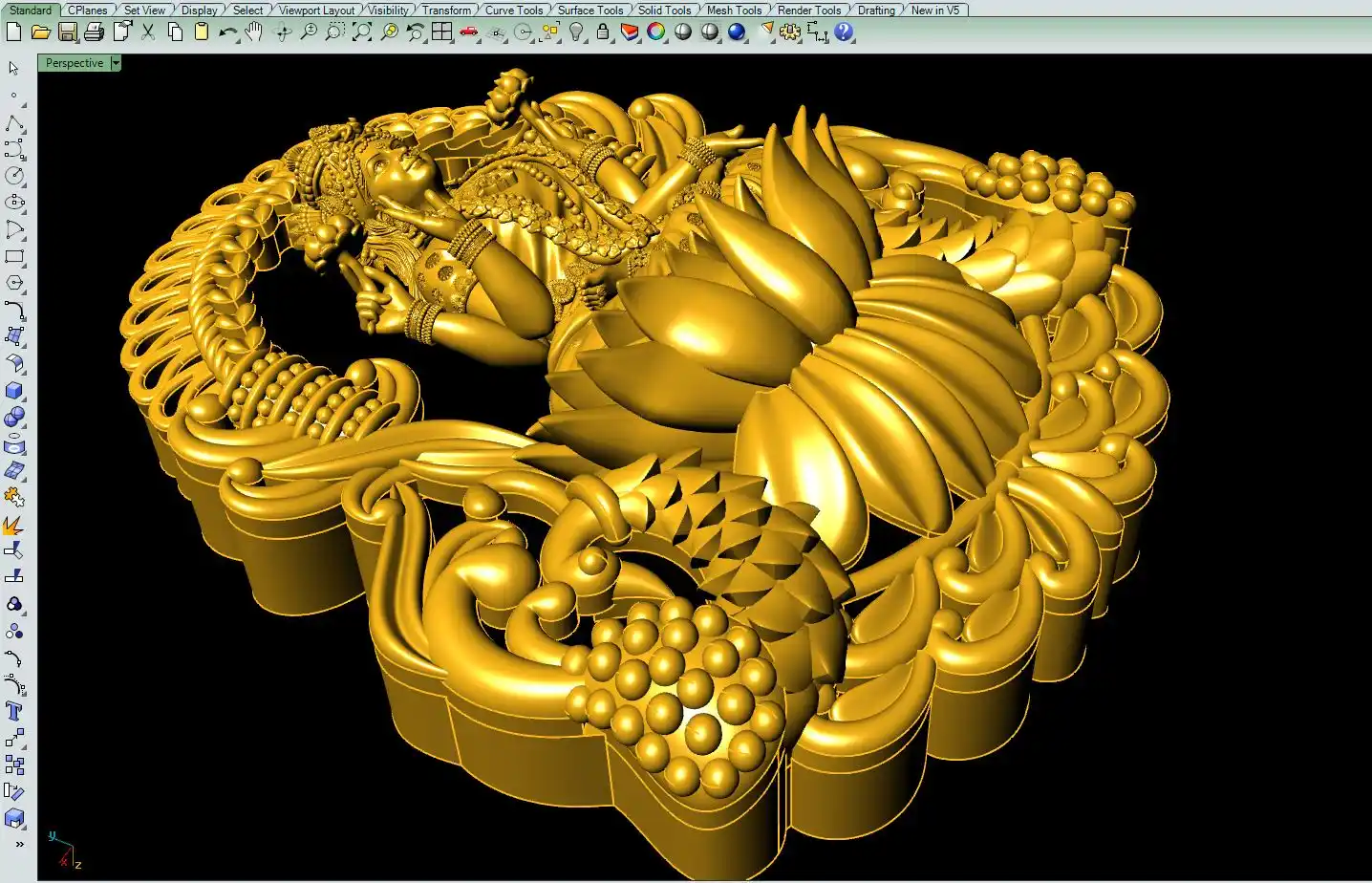The height and width of the screenshot is (883, 1372).
Task: Click the Text object tool
Action: (x=14, y=711)
